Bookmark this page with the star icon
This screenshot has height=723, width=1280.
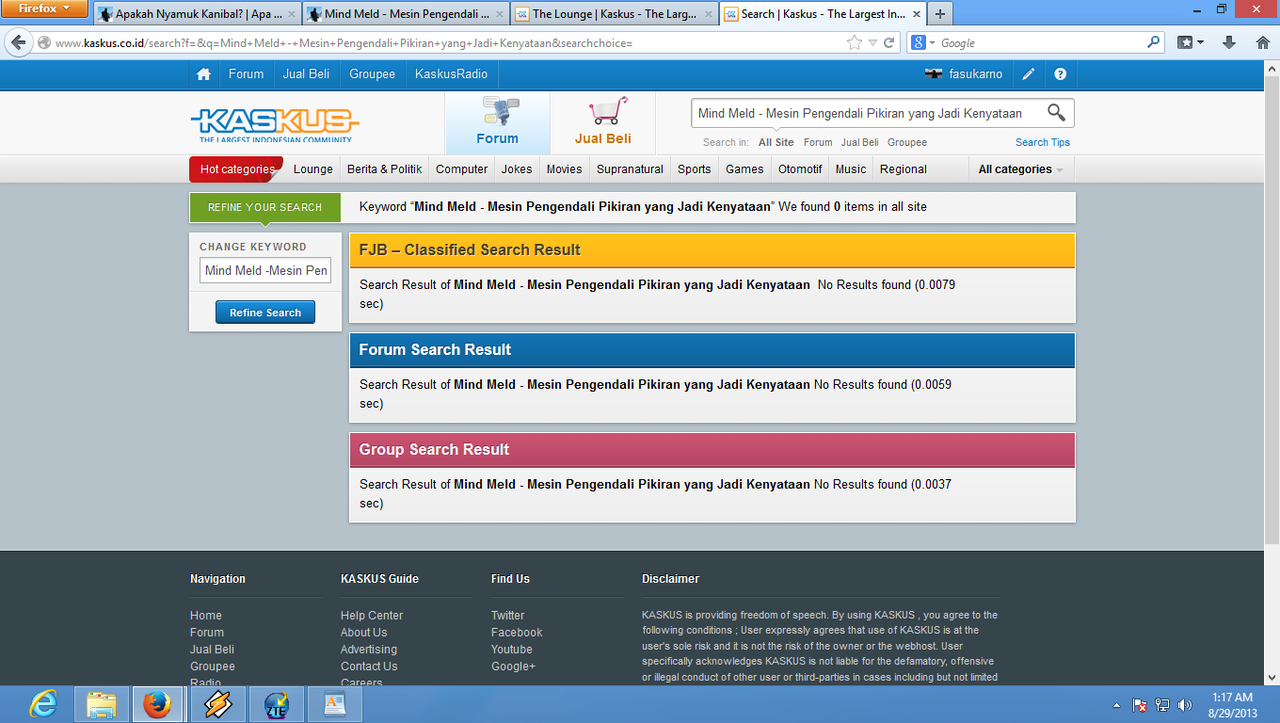point(854,43)
